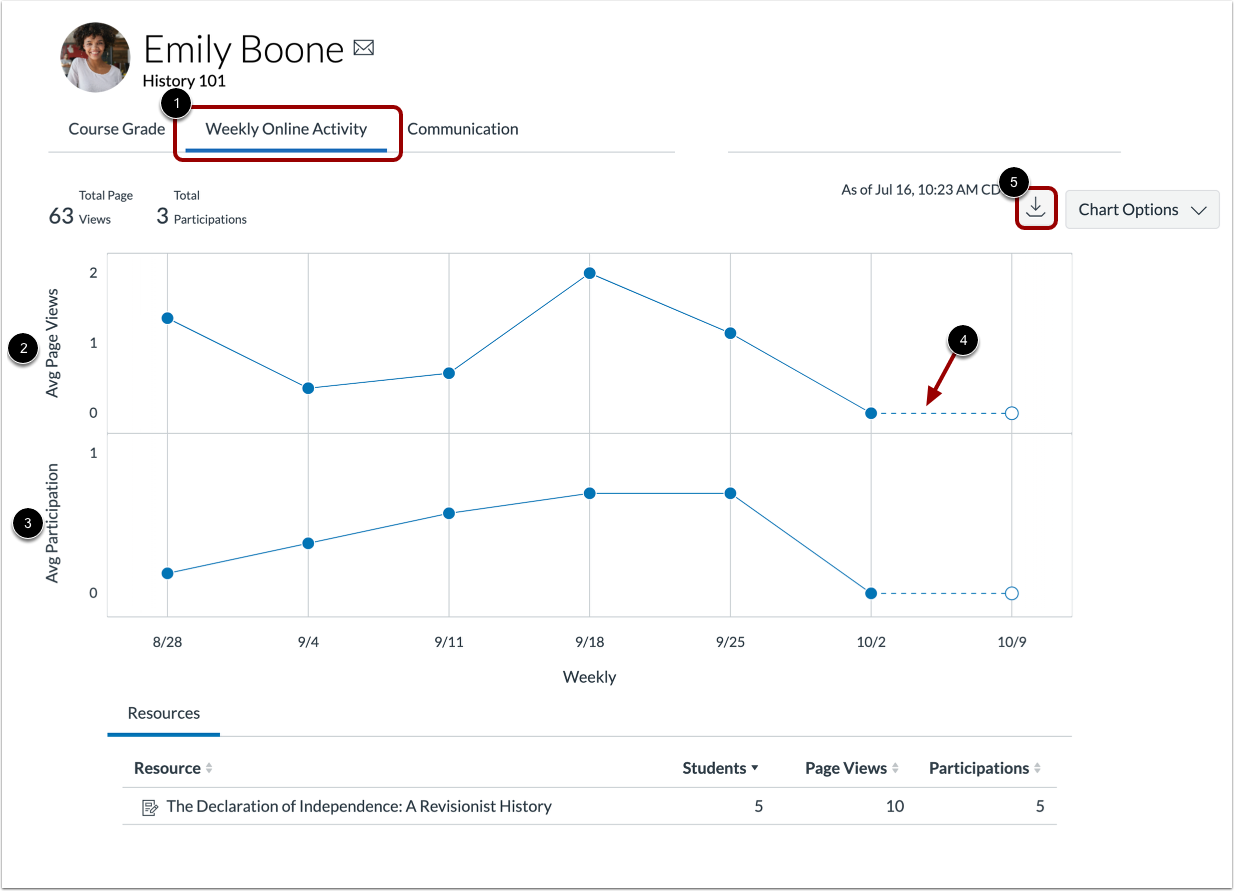Screen dimensions: 1234x891
Task: Click the email envelope icon beside Emily Boone
Action: tap(363, 47)
